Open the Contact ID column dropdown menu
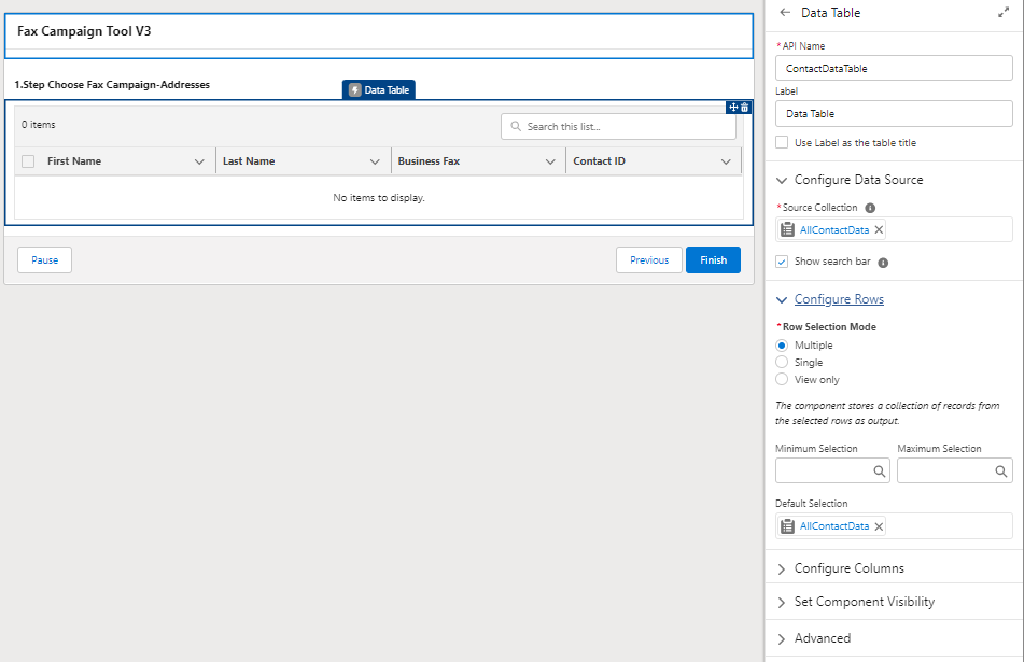This screenshot has width=1024, height=662. coord(726,162)
